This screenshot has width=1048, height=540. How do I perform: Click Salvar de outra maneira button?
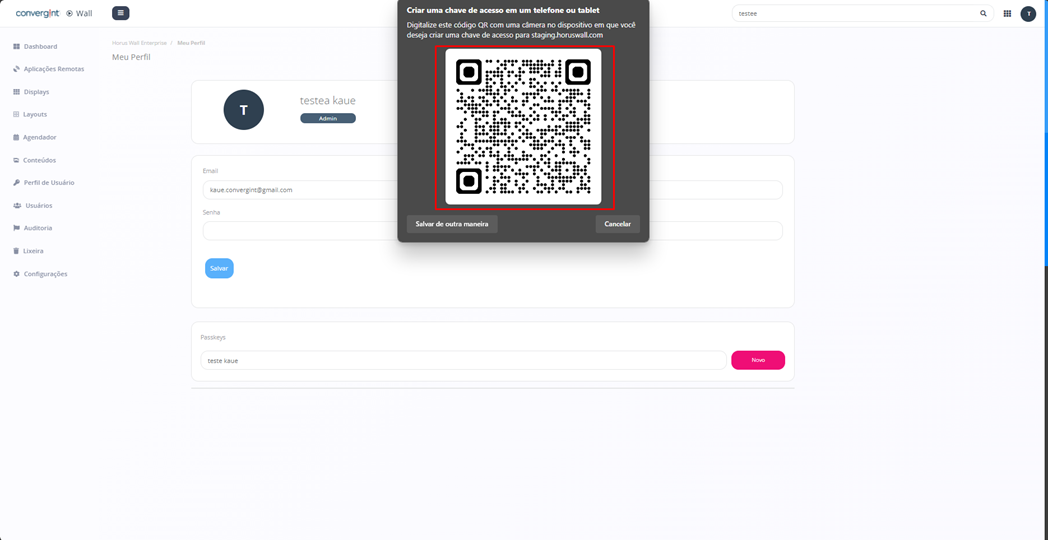point(452,224)
